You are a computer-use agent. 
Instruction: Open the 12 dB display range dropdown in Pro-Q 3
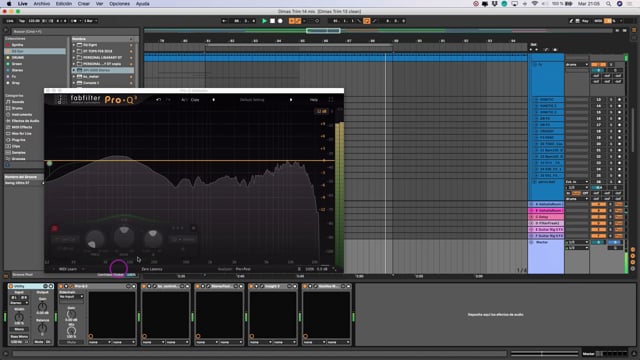[322, 111]
